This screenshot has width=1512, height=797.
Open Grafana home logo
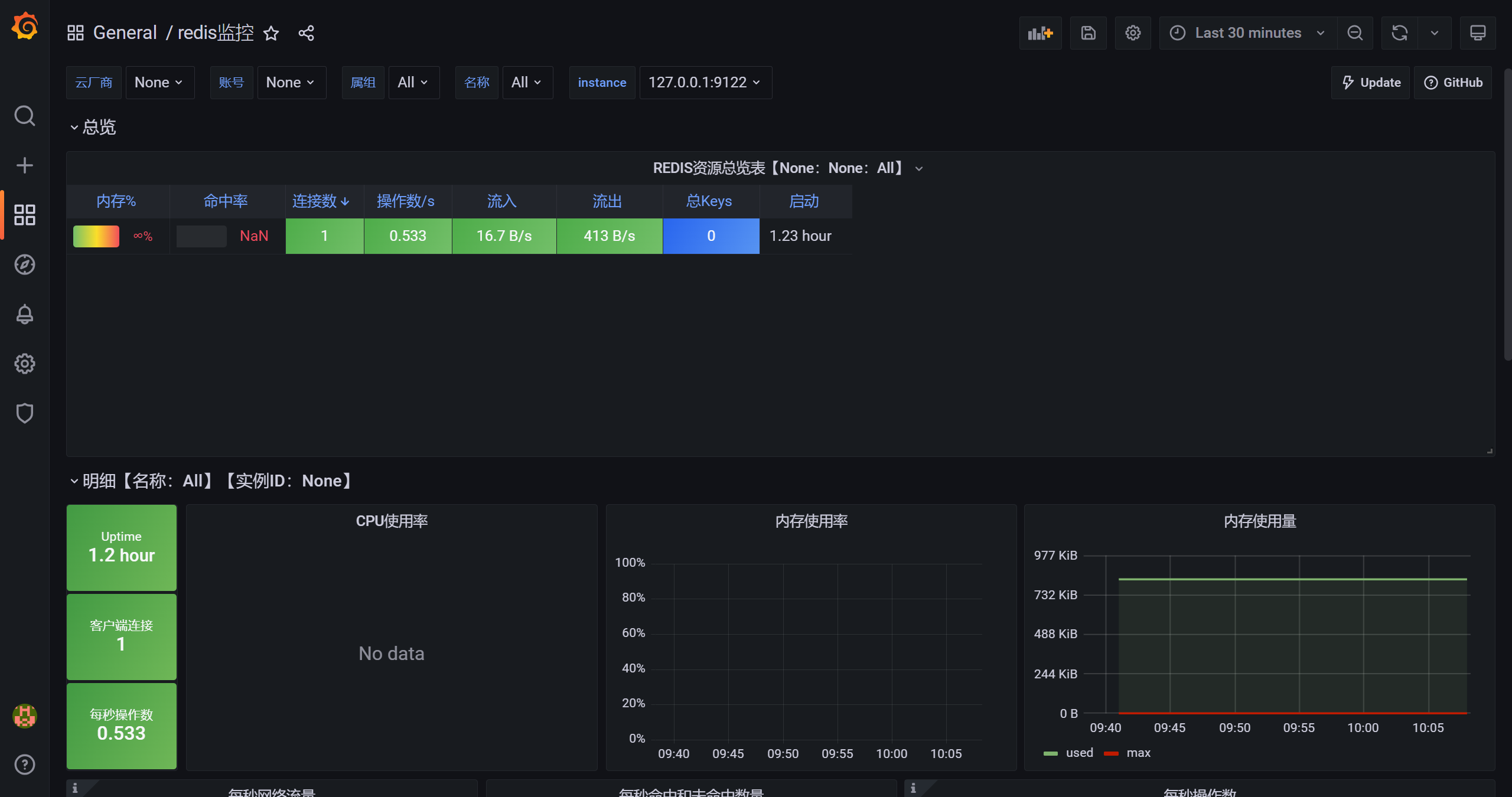[25, 27]
